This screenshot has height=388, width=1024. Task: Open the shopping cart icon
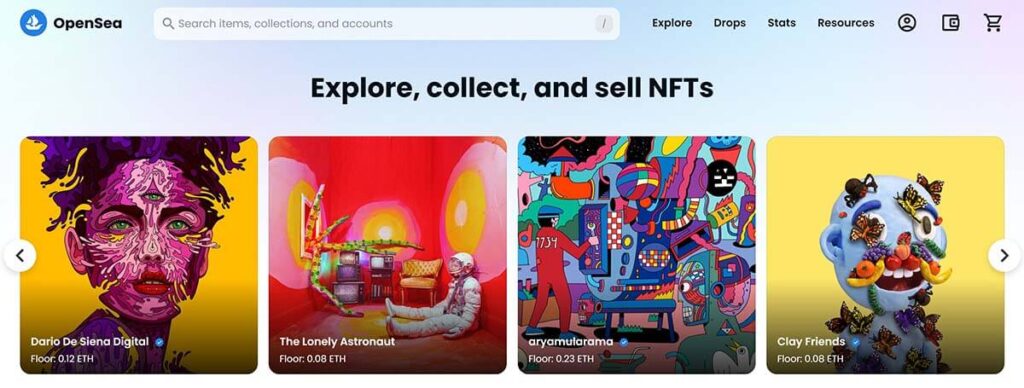pos(993,23)
